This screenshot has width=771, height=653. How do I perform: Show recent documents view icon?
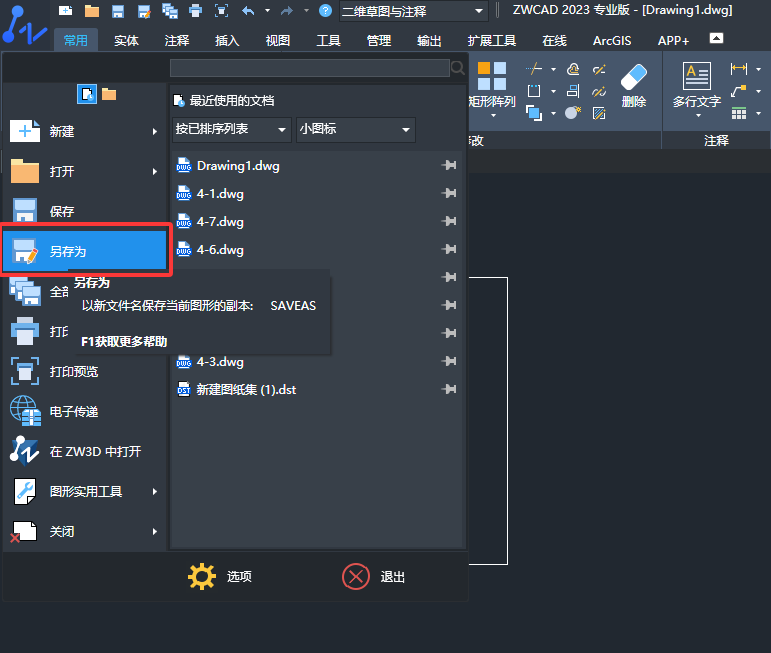pyautogui.click(x=87, y=94)
